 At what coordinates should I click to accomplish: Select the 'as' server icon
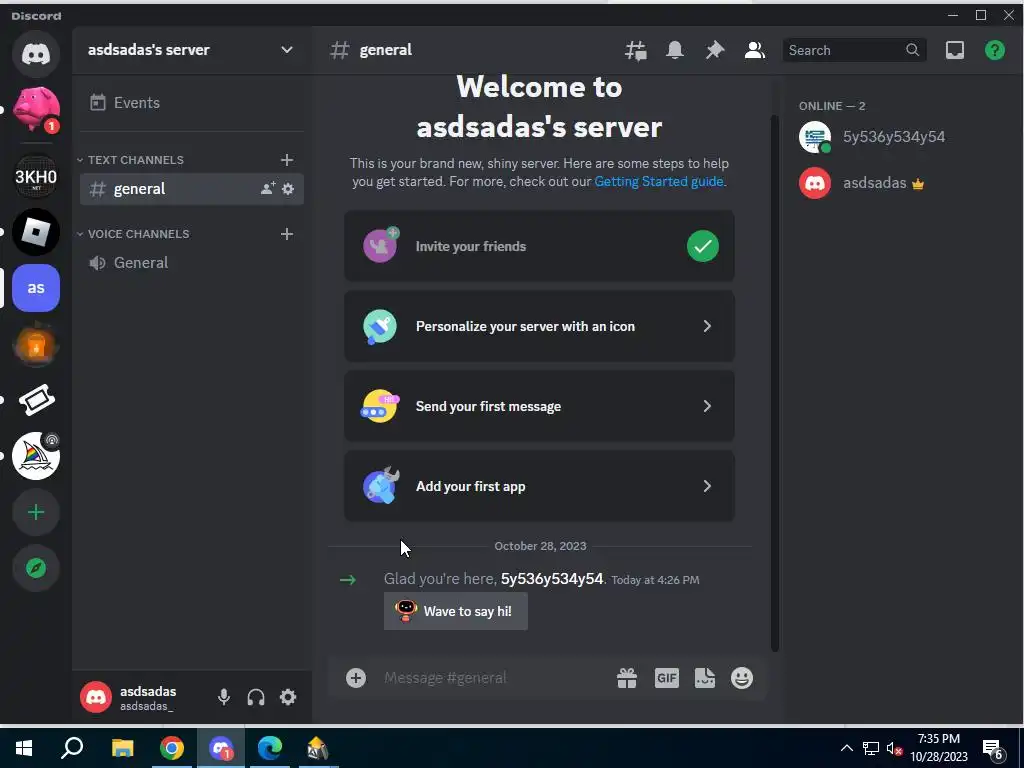pyautogui.click(x=36, y=288)
